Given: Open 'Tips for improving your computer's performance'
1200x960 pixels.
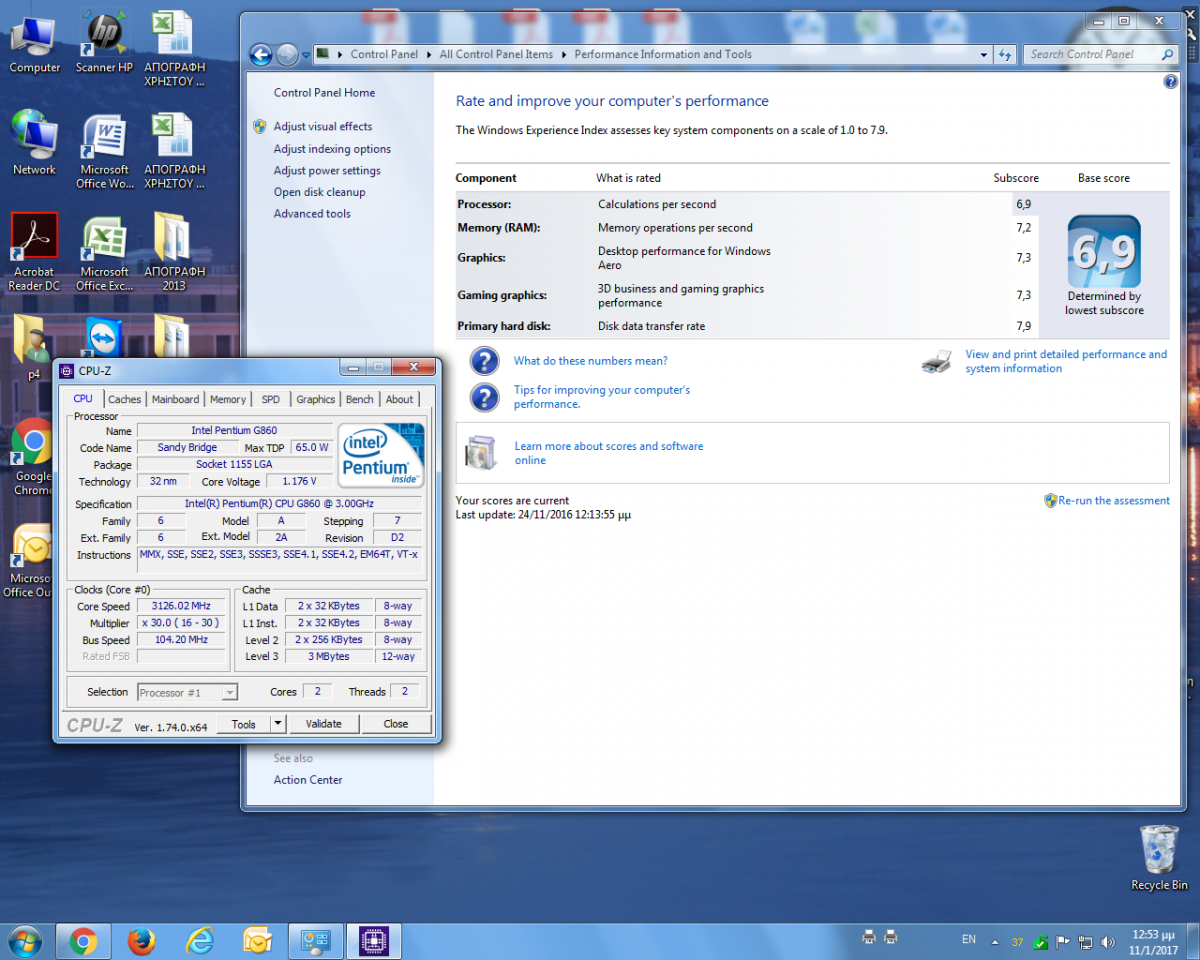Looking at the screenshot, I should point(602,397).
